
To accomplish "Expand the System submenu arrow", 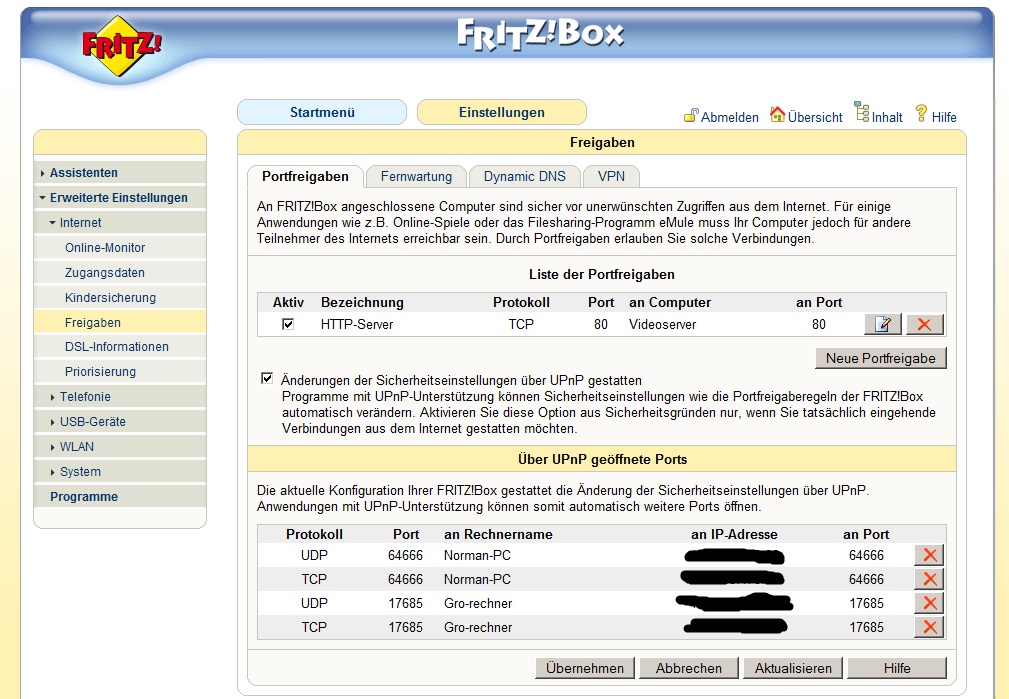I will tap(53, 472).
